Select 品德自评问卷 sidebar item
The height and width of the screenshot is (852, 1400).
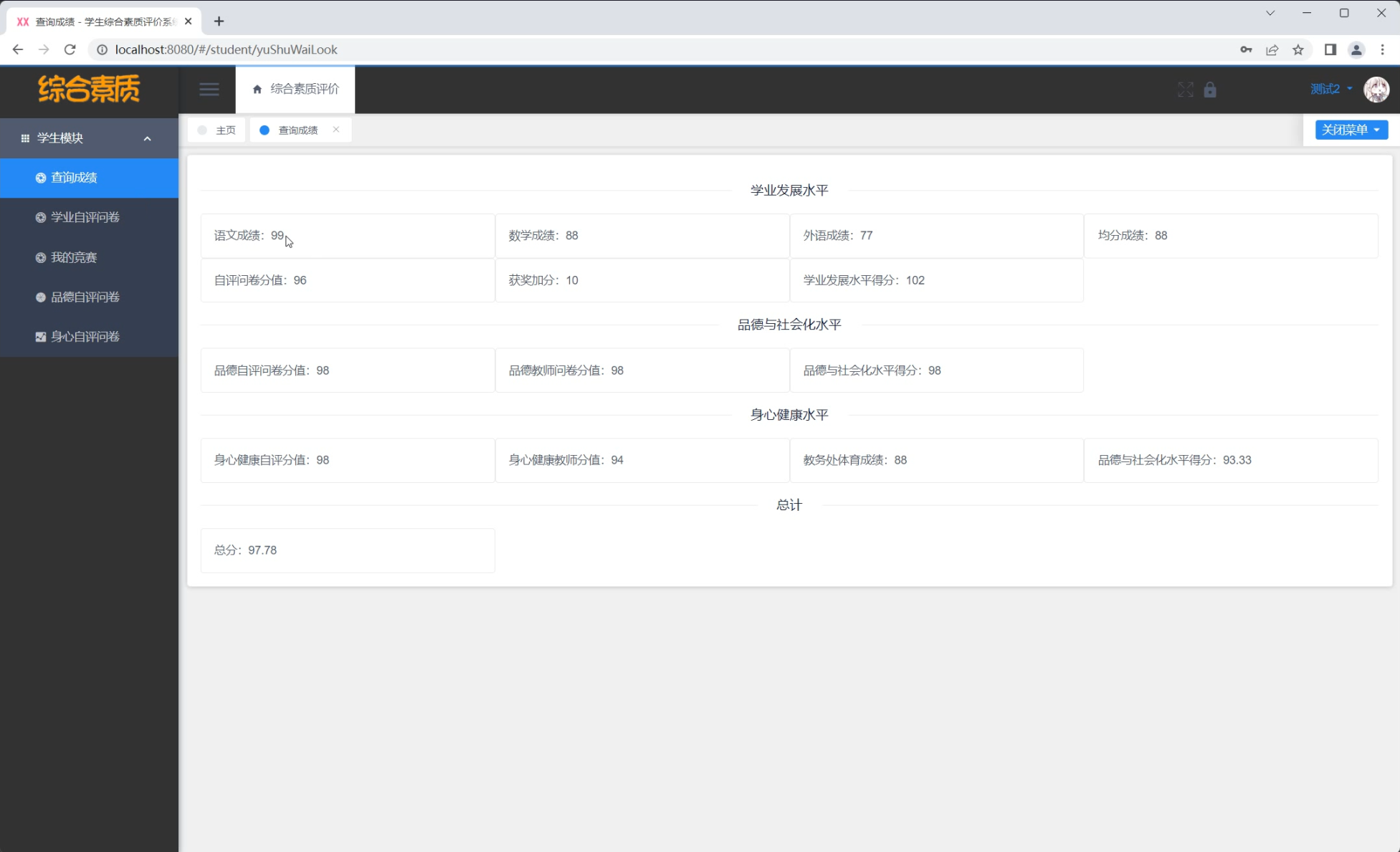[x=85, y=297]
